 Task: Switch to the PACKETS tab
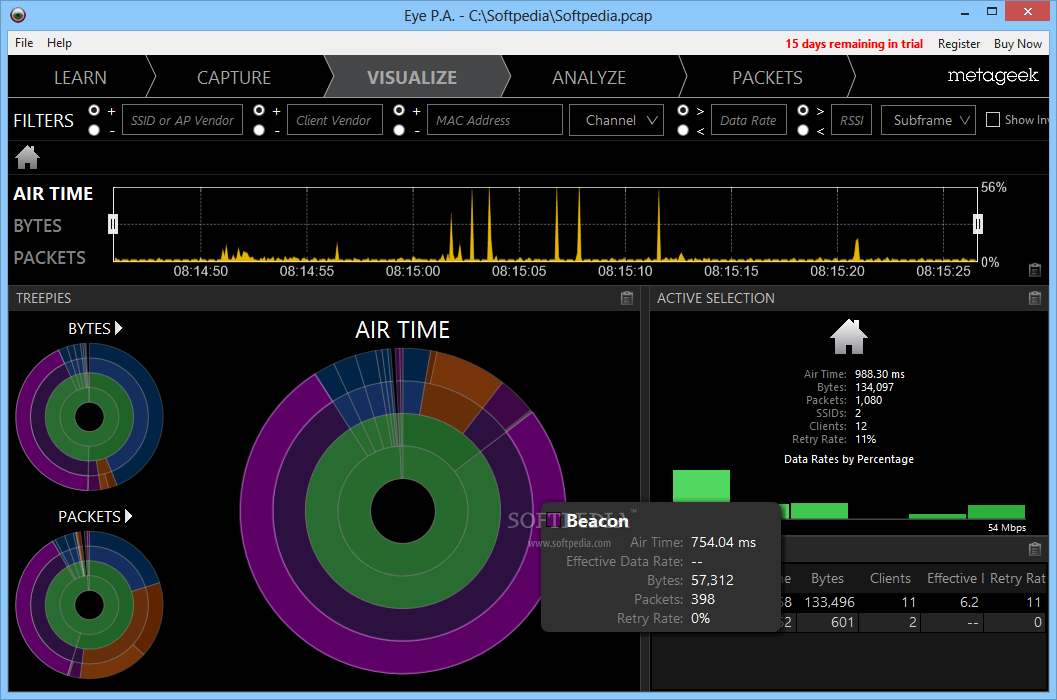pos(767,78)
